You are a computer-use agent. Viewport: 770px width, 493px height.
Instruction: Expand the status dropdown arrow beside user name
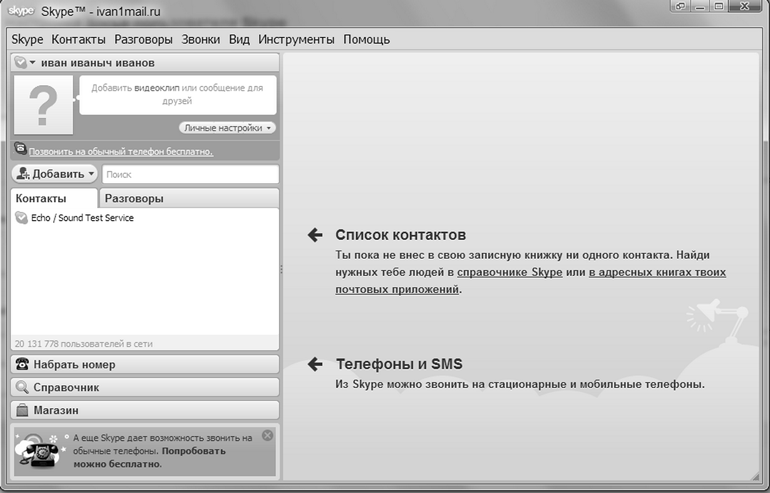tap(32, 62)
